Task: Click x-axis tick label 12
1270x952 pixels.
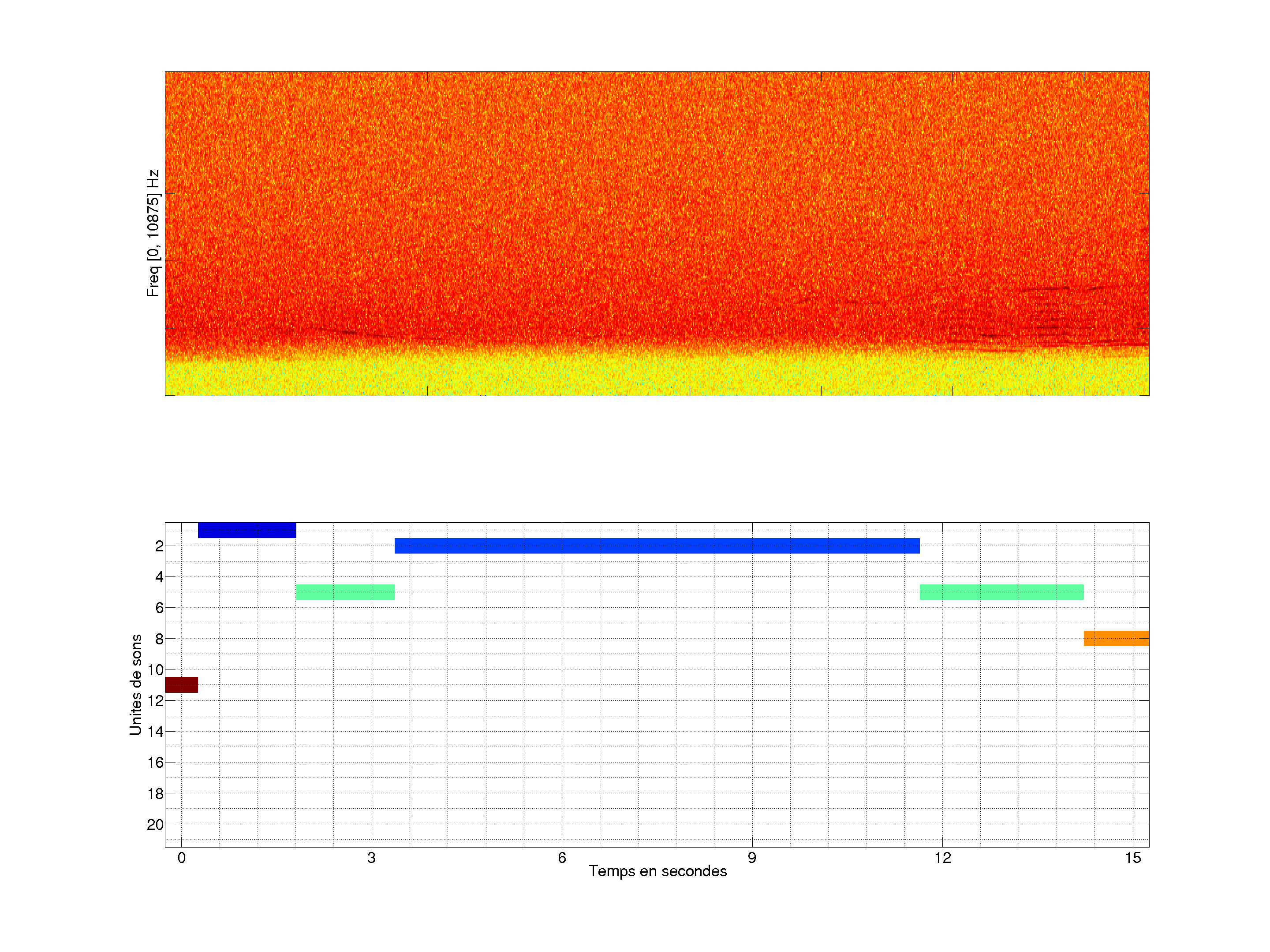Action: [942, 858]
